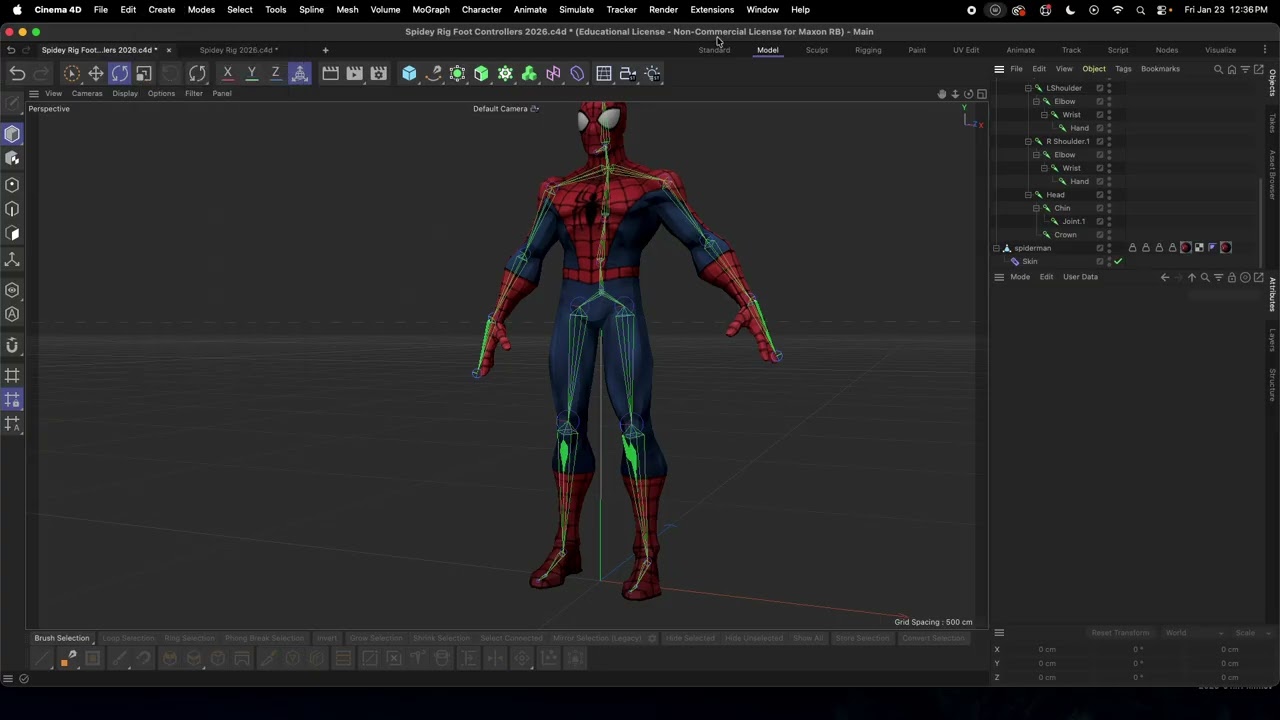1280x720 pixels.
Task: Open the World coordinate dropdown
Action: pyautogui.click(x=1193, y=633)
